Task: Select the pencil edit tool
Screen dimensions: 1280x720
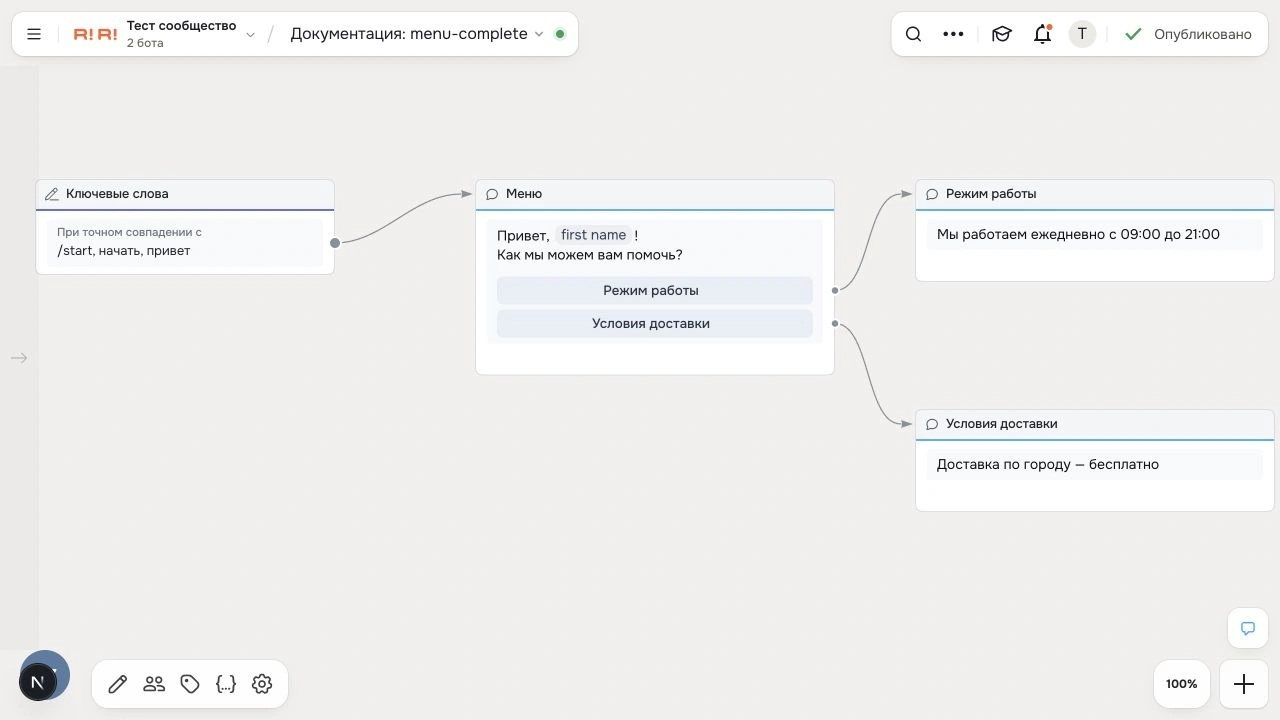Action: [x=118, y=684]
